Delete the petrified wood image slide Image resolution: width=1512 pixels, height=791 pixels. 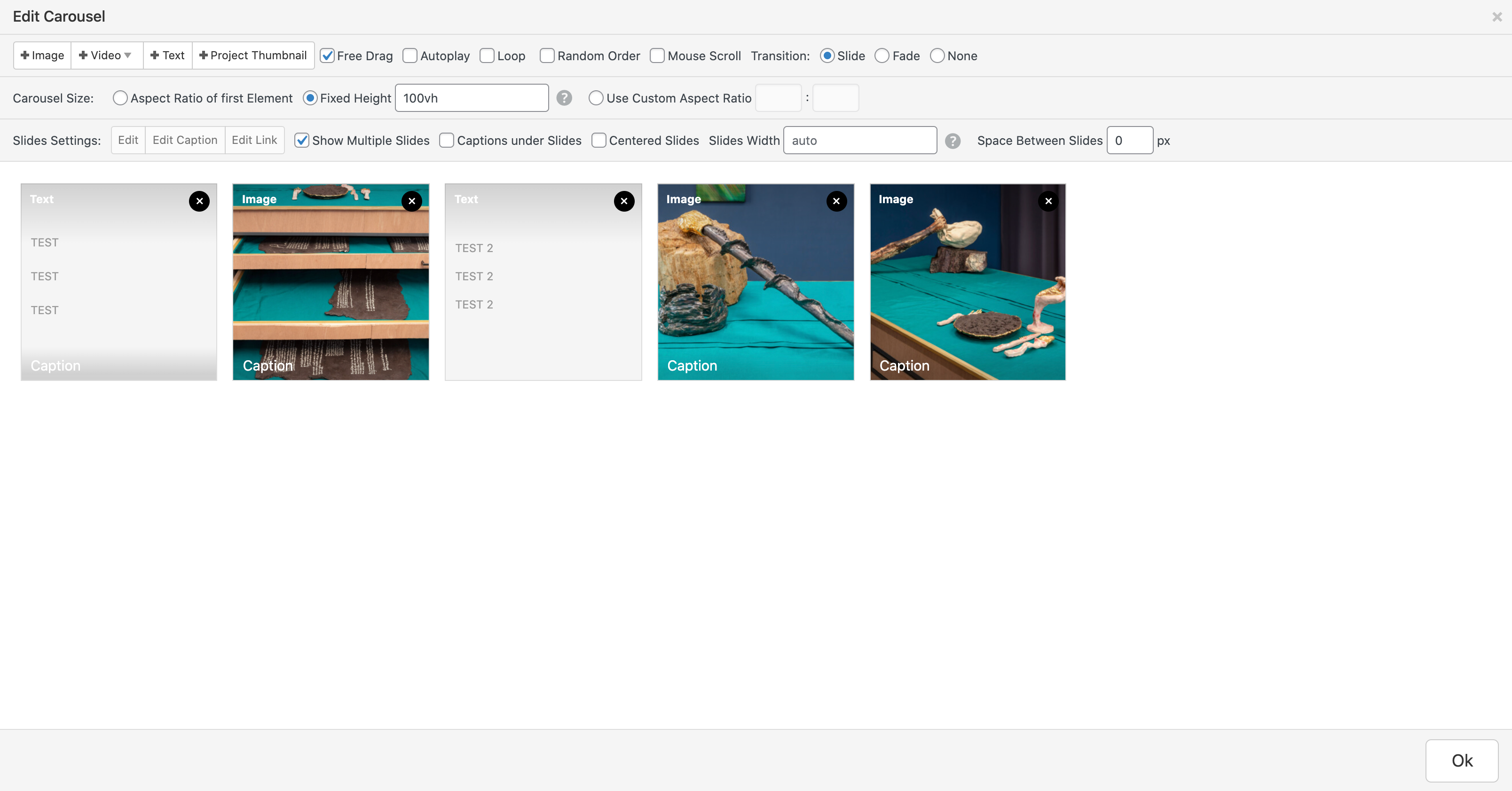(836, 201)
